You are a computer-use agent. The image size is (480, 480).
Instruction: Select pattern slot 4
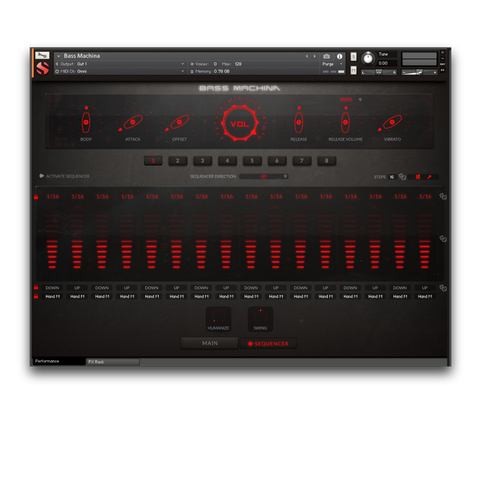tap(227, 161)
